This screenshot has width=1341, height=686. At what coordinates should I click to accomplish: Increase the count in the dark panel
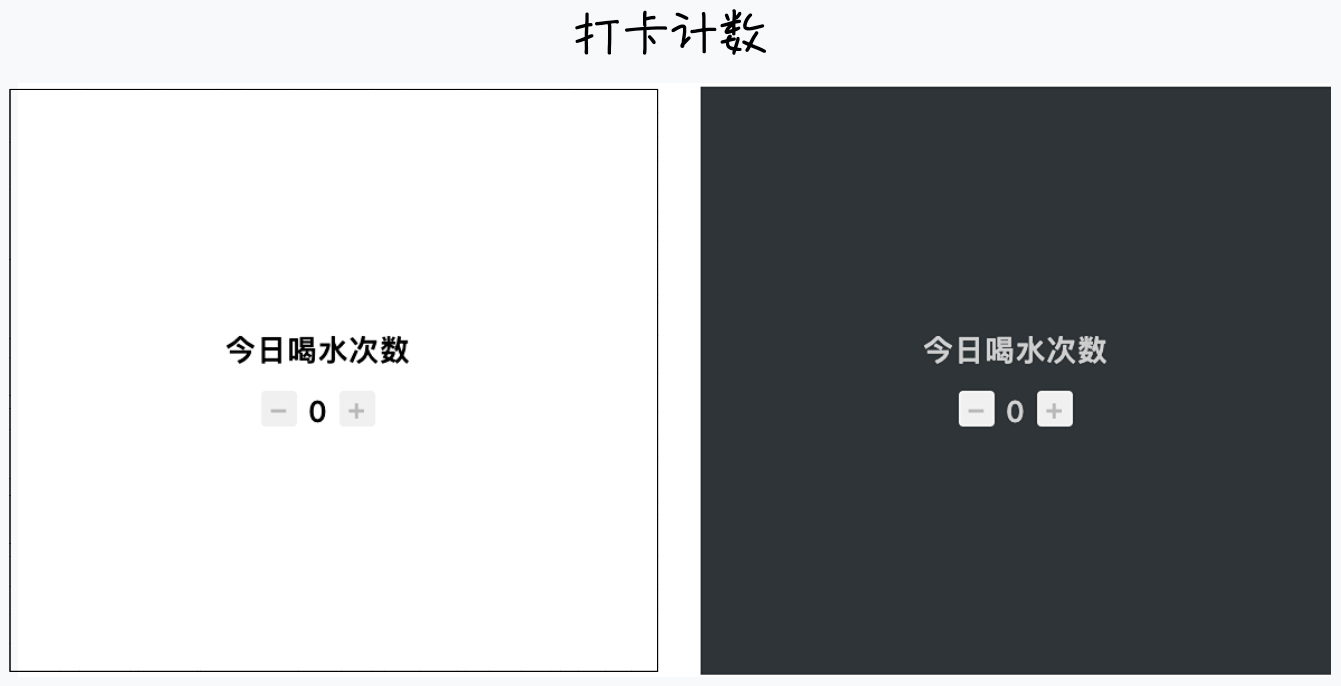click(1055, 410)
